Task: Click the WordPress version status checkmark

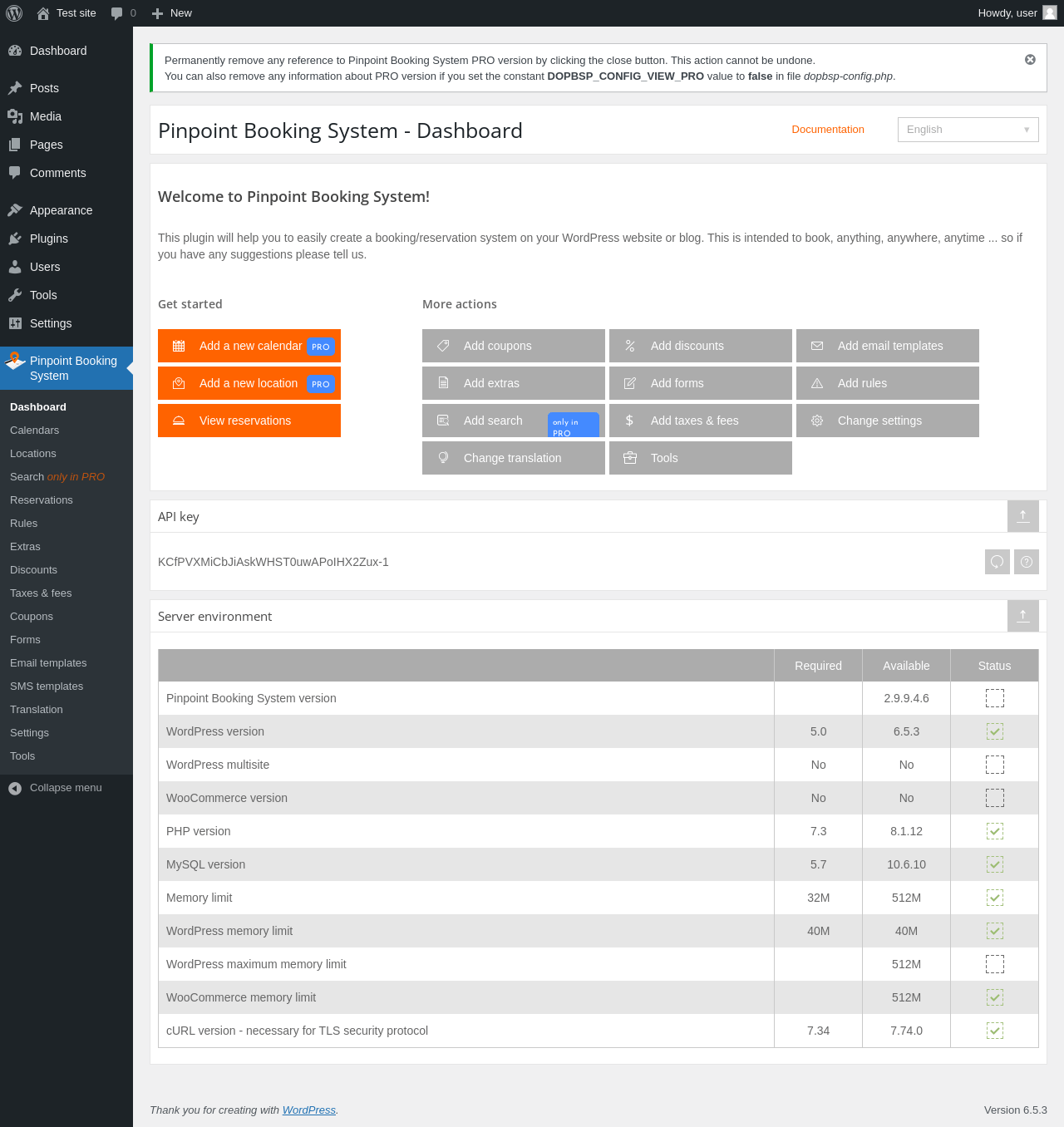Action: (994, 731)
